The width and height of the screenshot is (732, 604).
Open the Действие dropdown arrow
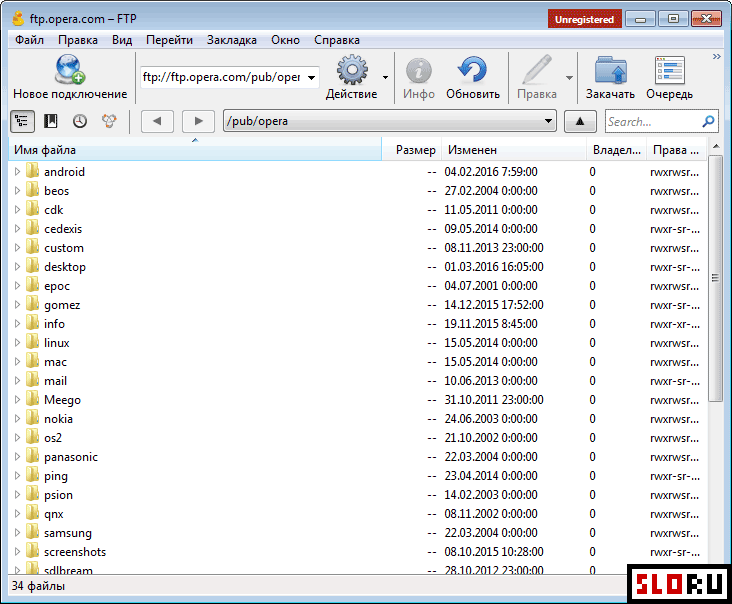tap(386, 77)
